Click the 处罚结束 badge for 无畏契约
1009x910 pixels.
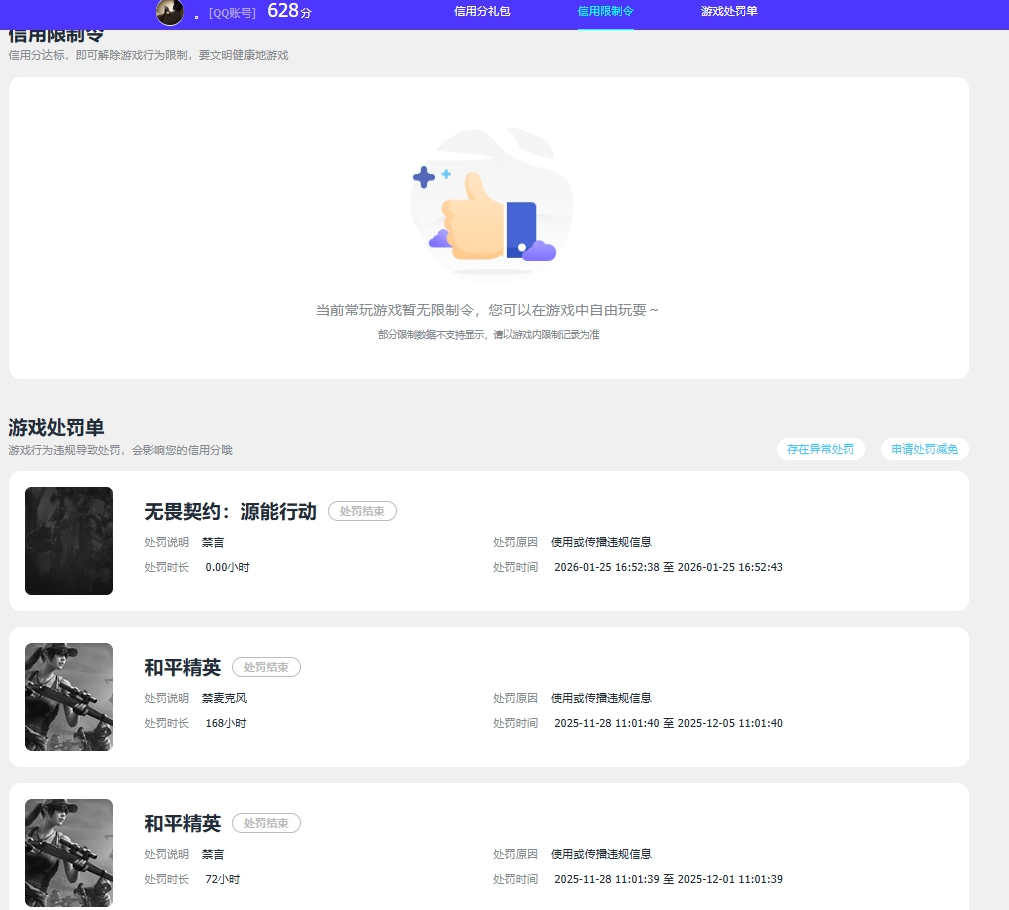point(362,511)
